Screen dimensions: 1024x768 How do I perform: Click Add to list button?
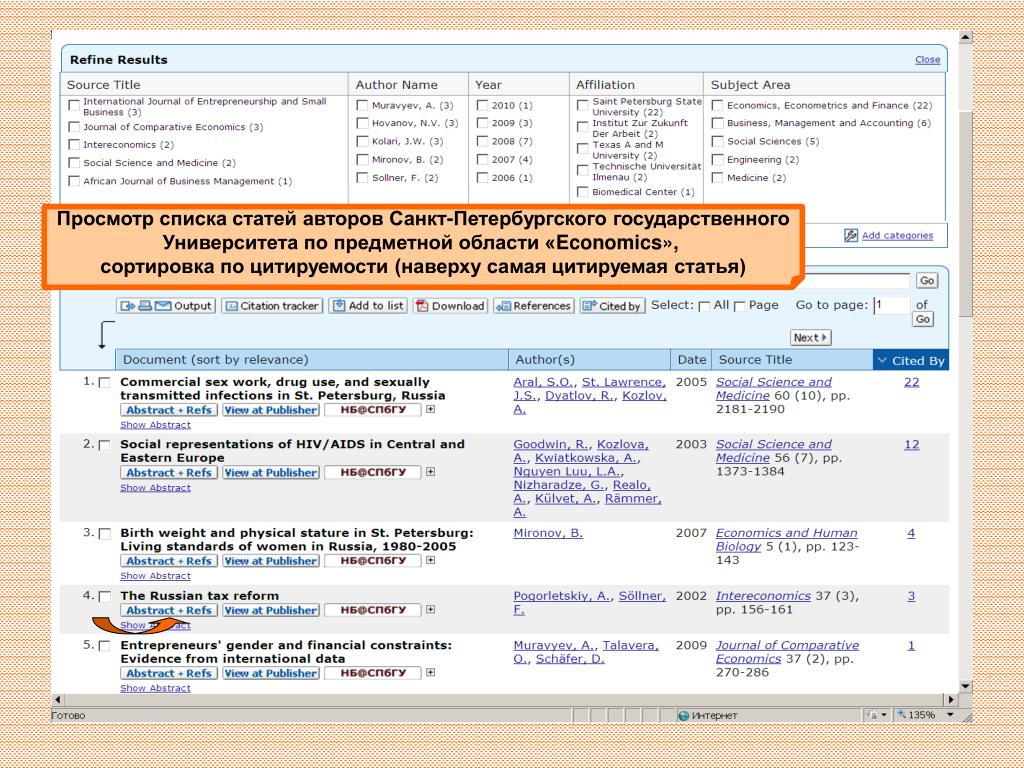coord(368,306)
